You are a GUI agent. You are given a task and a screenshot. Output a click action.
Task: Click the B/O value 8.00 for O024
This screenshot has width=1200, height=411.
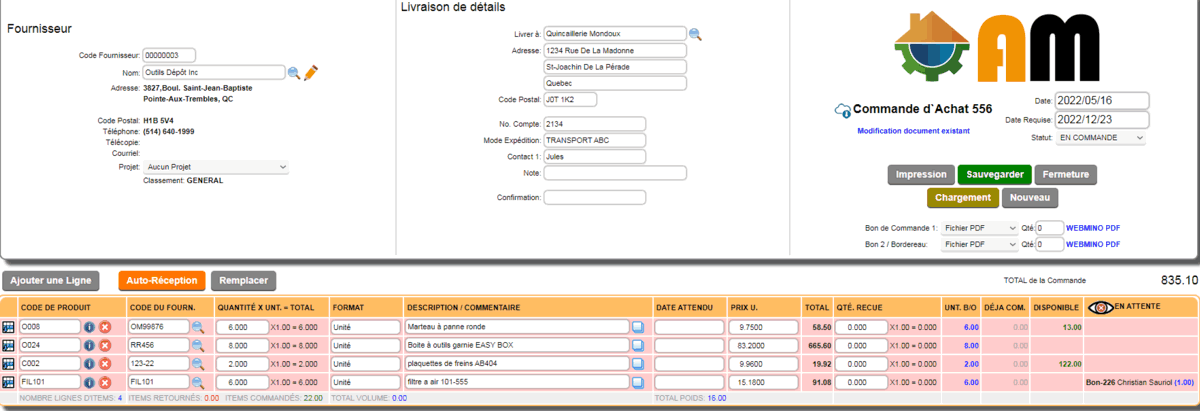[970, 345]
